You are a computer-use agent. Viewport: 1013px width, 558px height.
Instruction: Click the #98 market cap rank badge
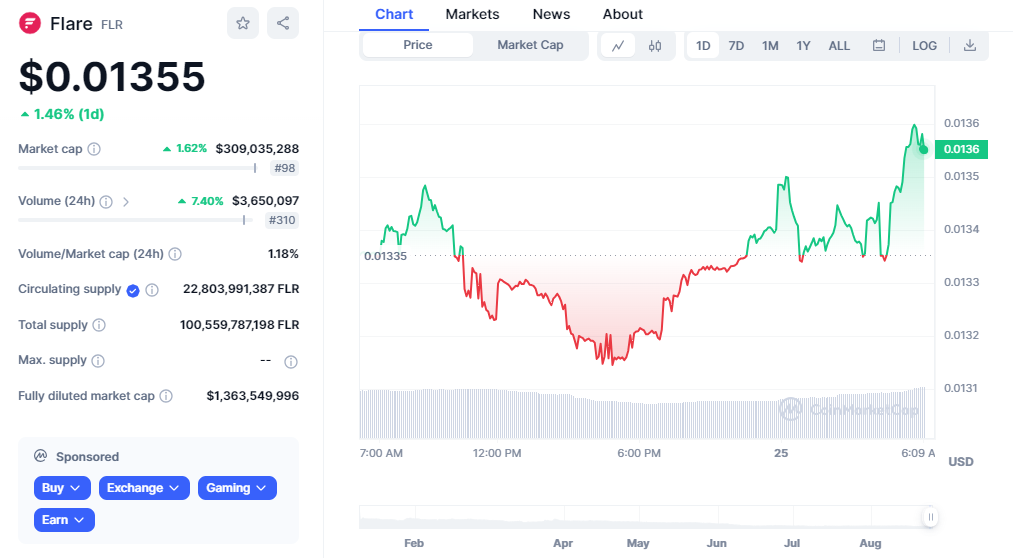click(x=285, y=169)
